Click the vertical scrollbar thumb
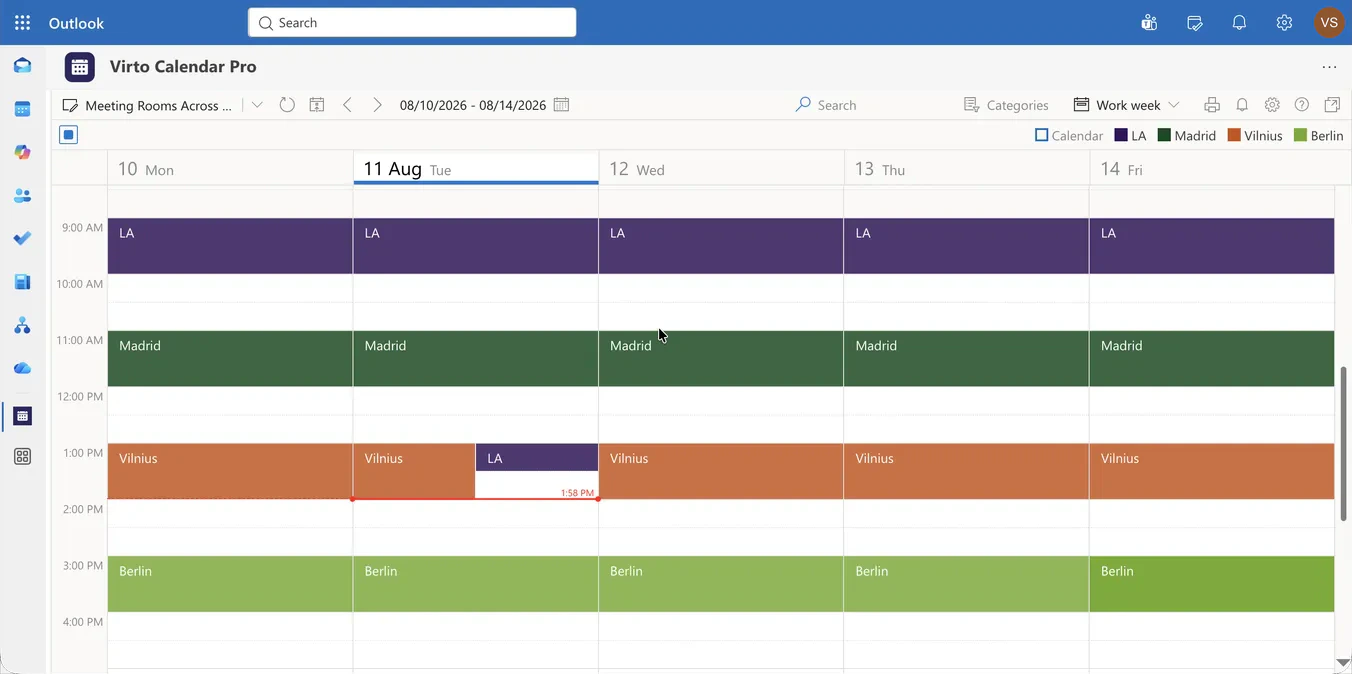1352x674 pixels. point(1343,443)
